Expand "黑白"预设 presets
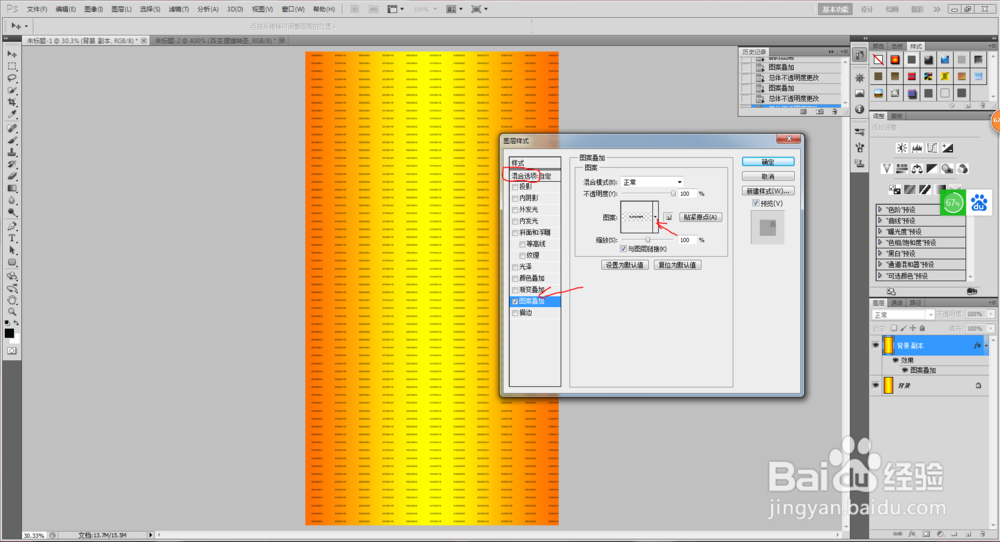 880,254
